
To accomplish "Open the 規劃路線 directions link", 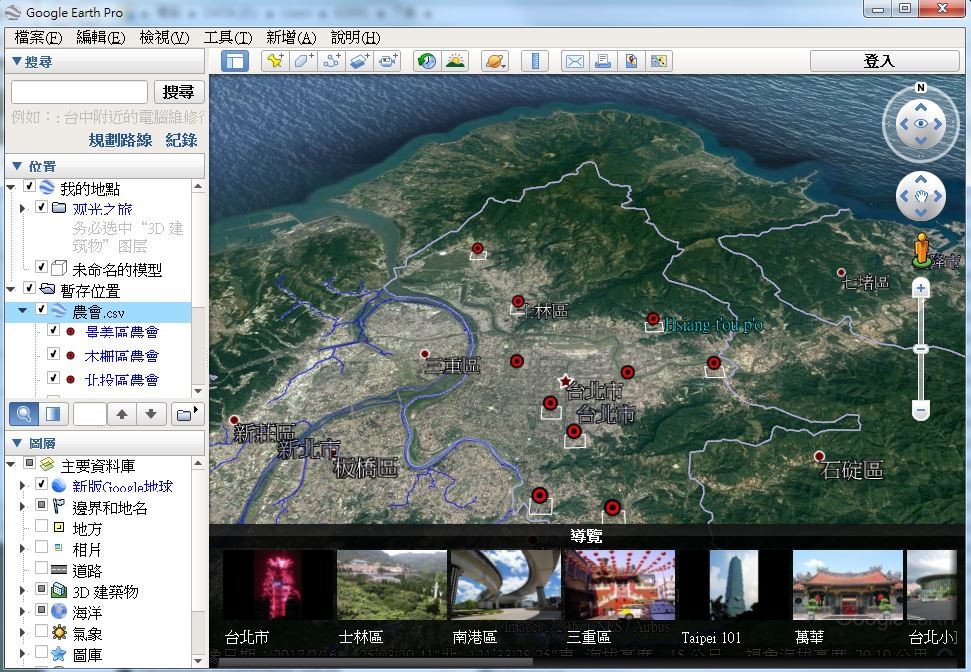I will [x=120, y=140].
